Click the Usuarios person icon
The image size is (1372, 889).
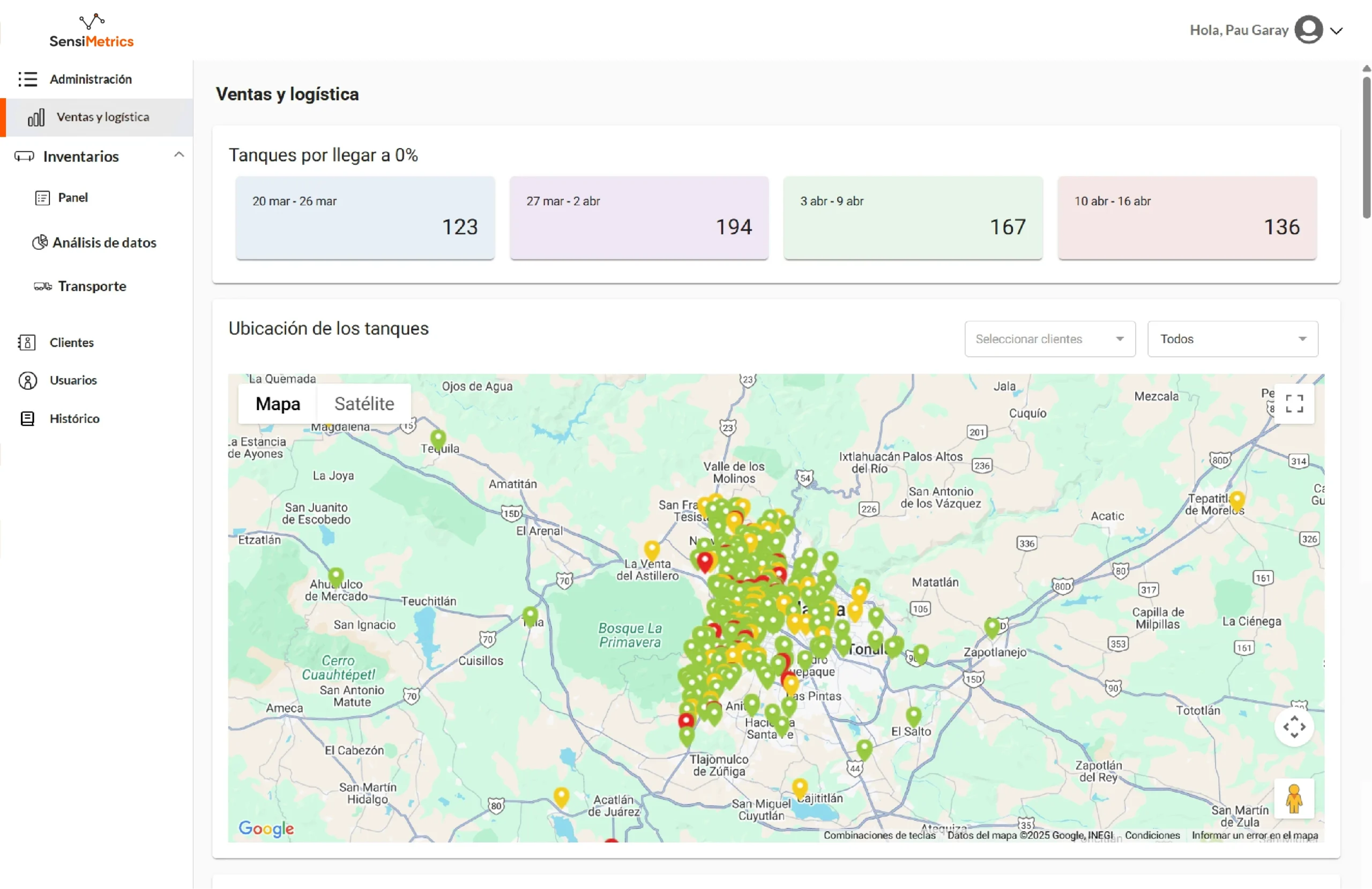28,381
